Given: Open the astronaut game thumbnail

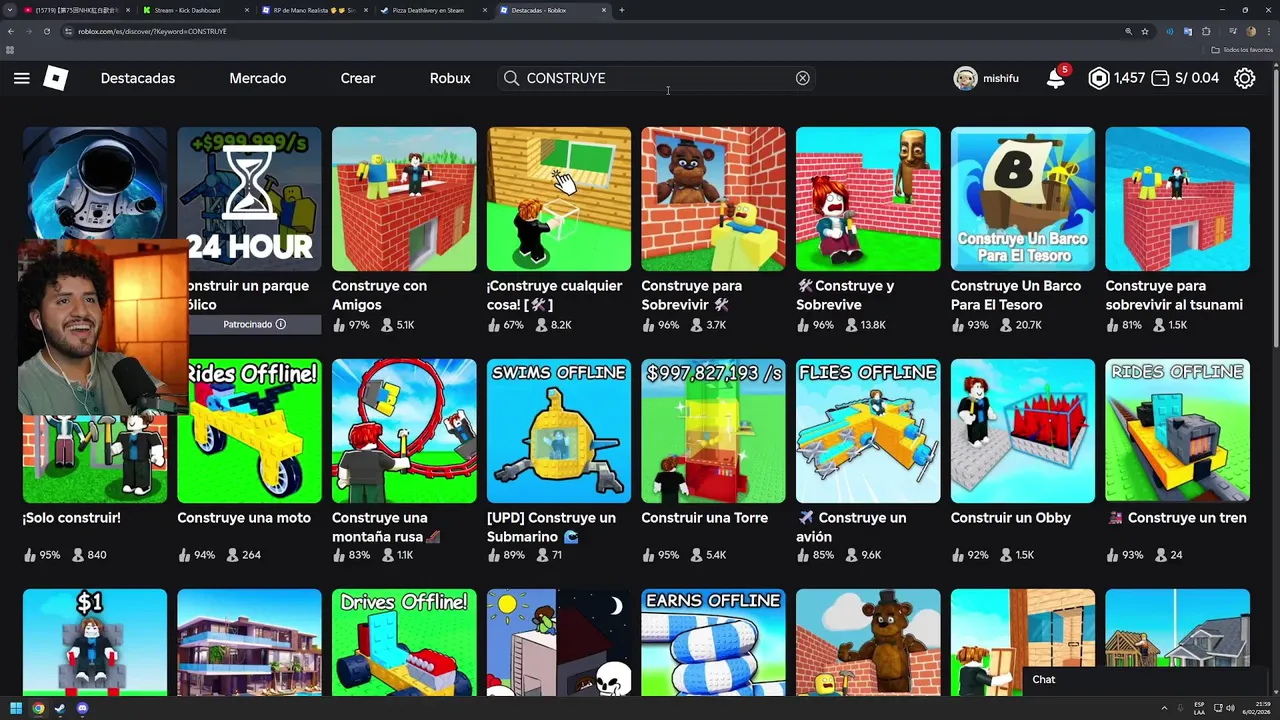Looking at the screenshot, I should coord(95,185).
